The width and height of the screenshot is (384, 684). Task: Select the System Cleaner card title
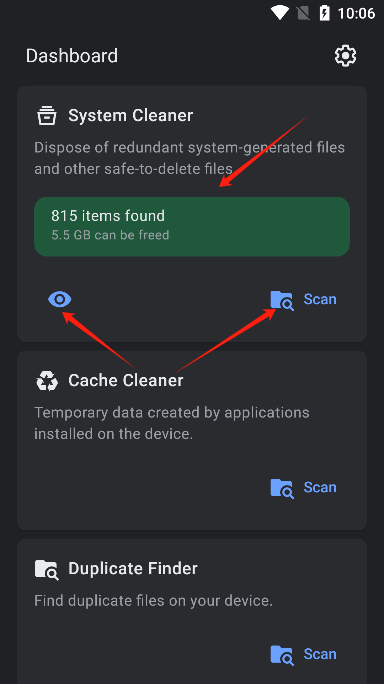(x=130, y=116)
